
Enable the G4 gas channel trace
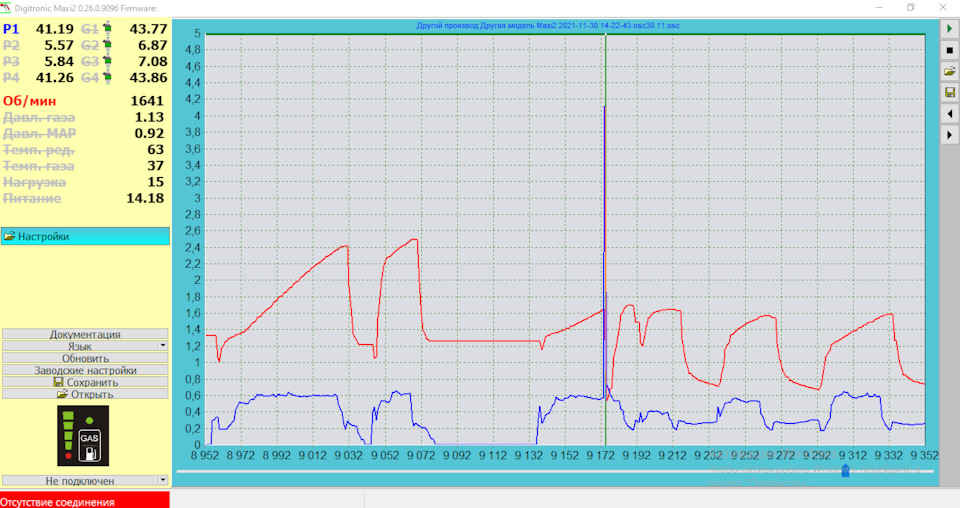90,78
